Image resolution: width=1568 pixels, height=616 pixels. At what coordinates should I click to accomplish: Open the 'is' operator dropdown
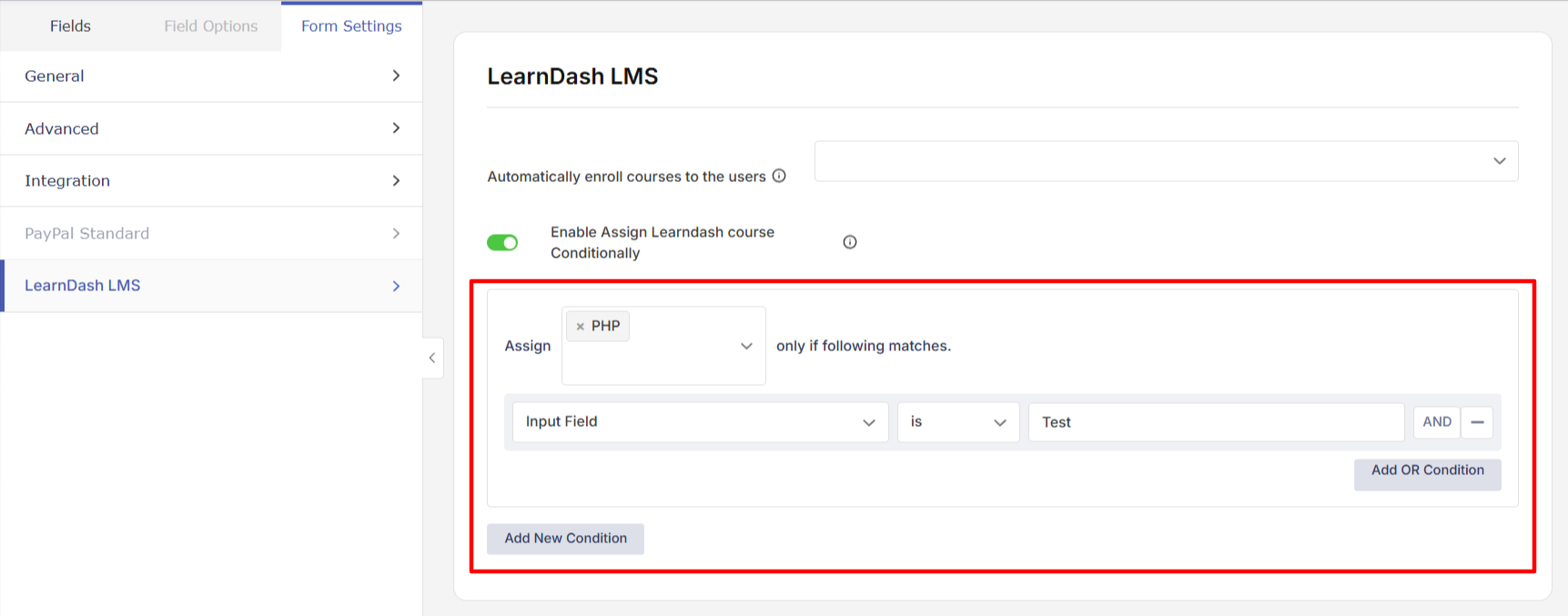click(x=958, y=422)
